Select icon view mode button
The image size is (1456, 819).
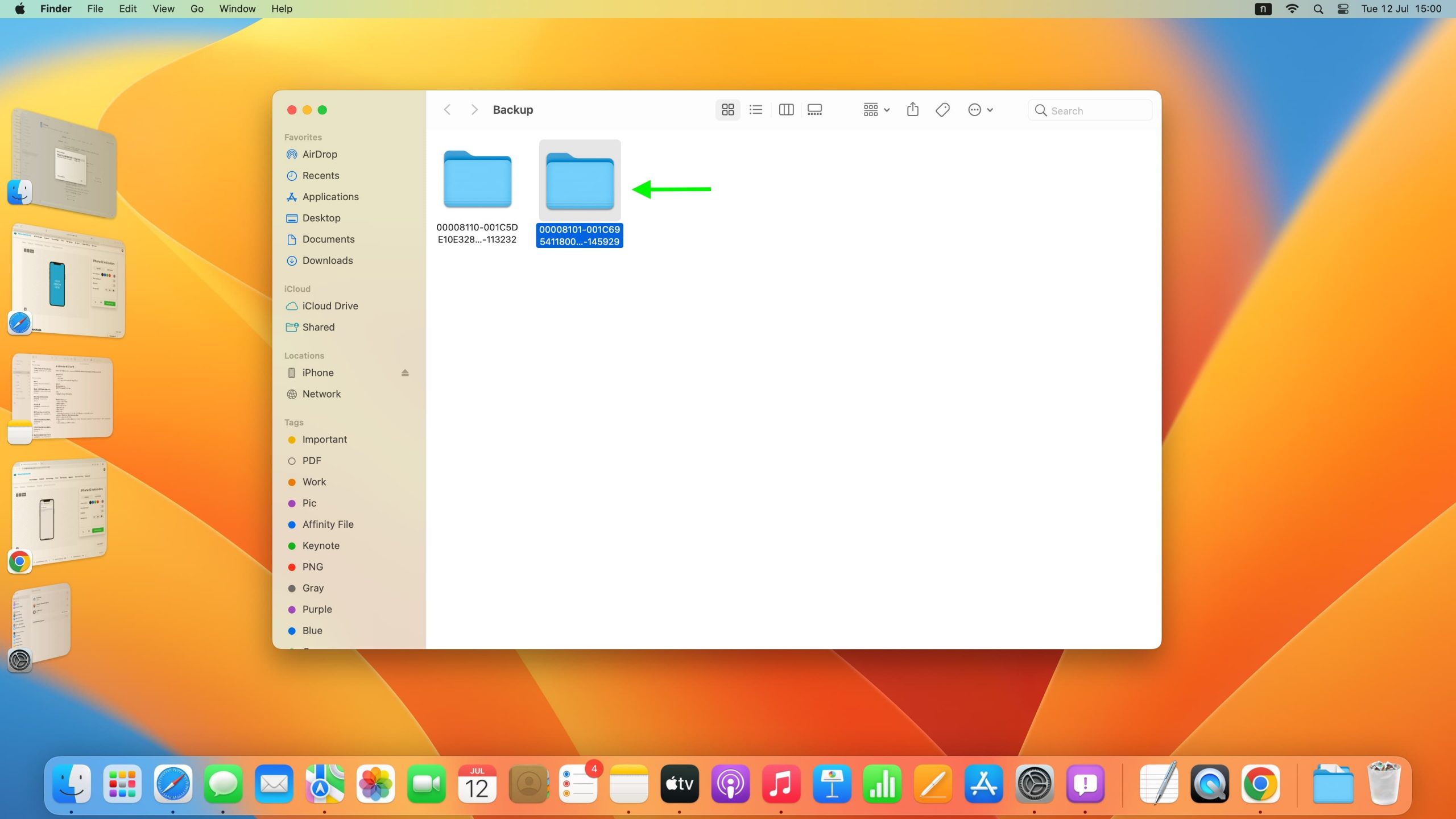[x=727, y=110]
